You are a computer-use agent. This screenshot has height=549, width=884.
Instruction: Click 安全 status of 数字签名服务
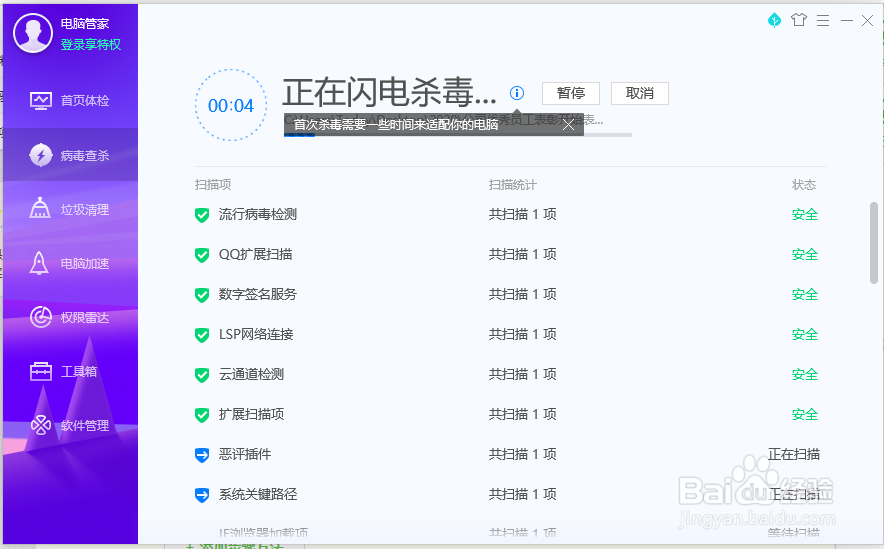805,294
